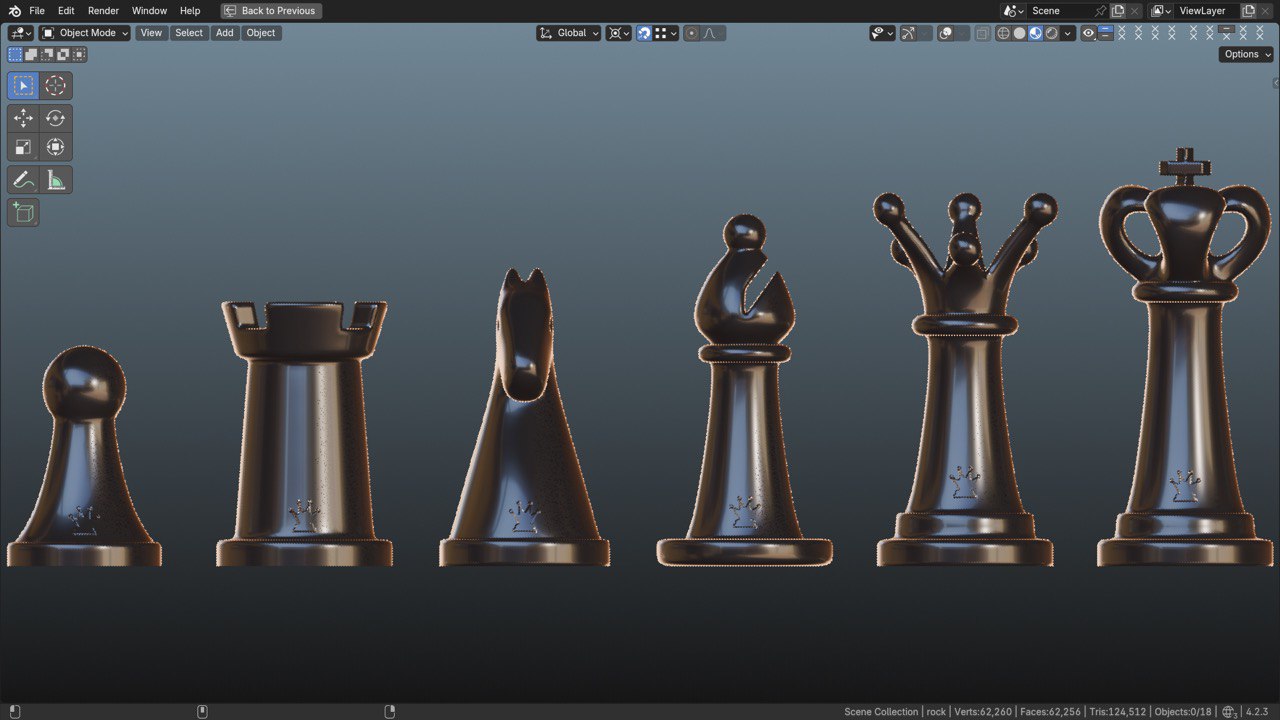Click the Objects:0/18 status text
Viewport: 1280px width, 720px height.
click(1183, 712)
